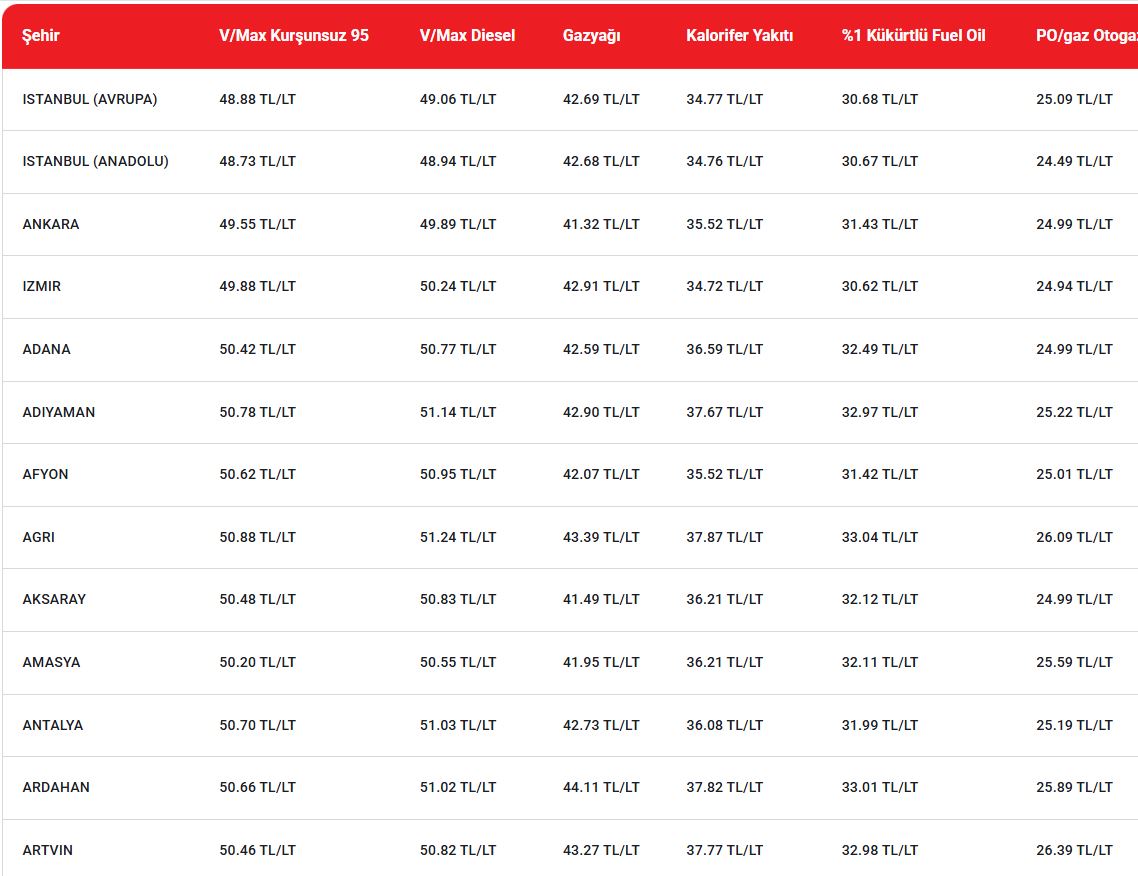Click the 37.67 TL/LT kalorifer price
The height and width of the screenshot is (876, 1138).
724,412
